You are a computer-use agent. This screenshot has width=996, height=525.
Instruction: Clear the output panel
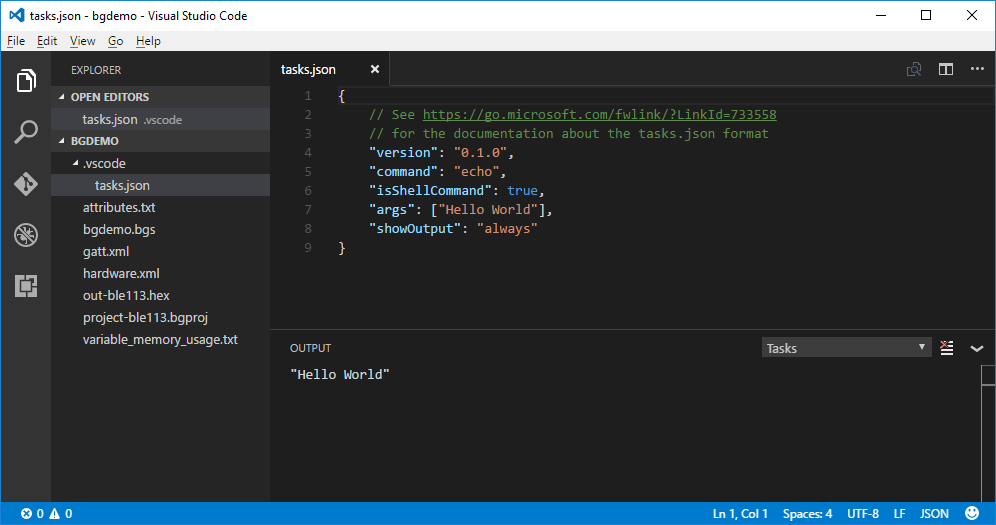946,348
